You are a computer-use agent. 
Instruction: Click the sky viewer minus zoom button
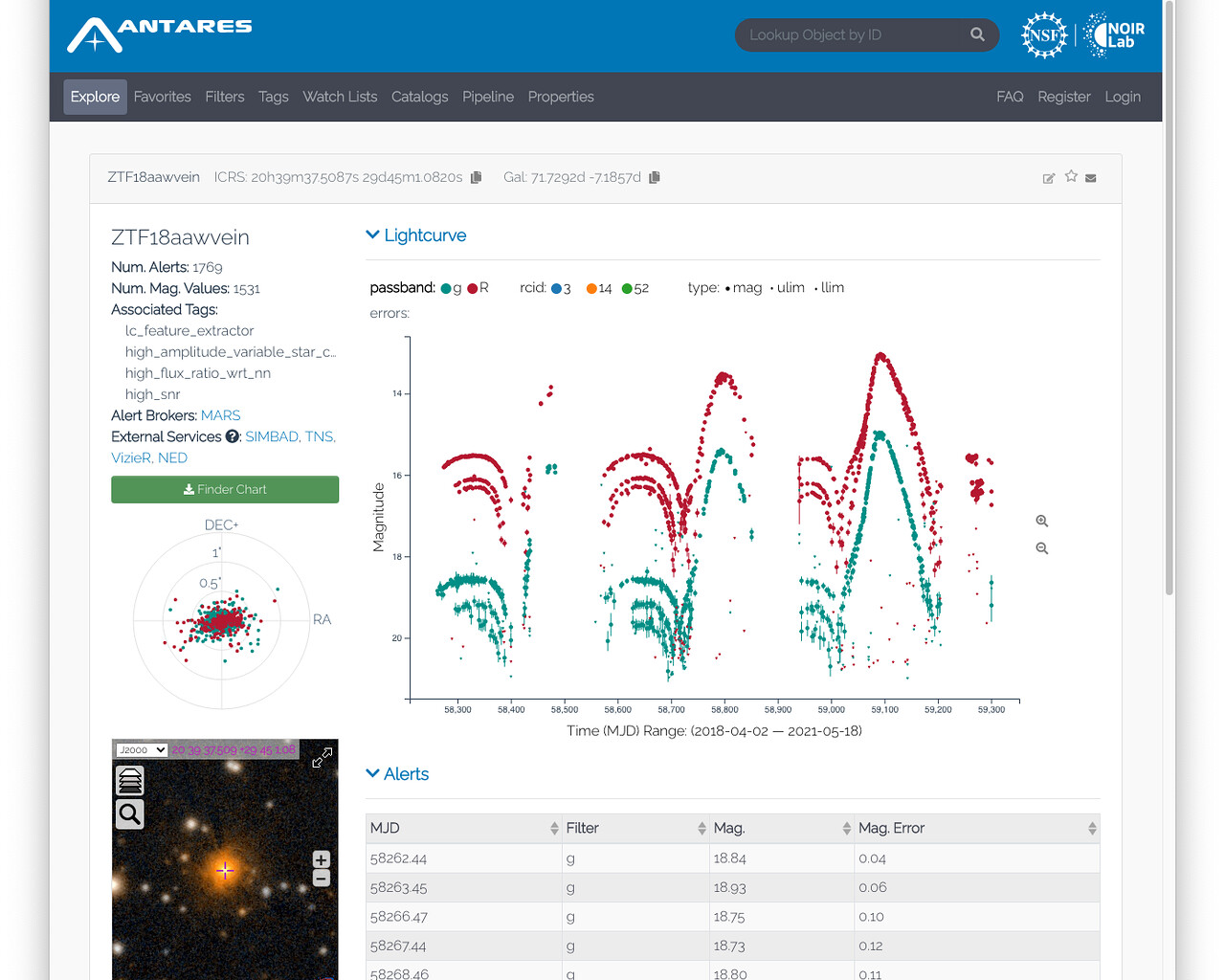tap(322, 879)
